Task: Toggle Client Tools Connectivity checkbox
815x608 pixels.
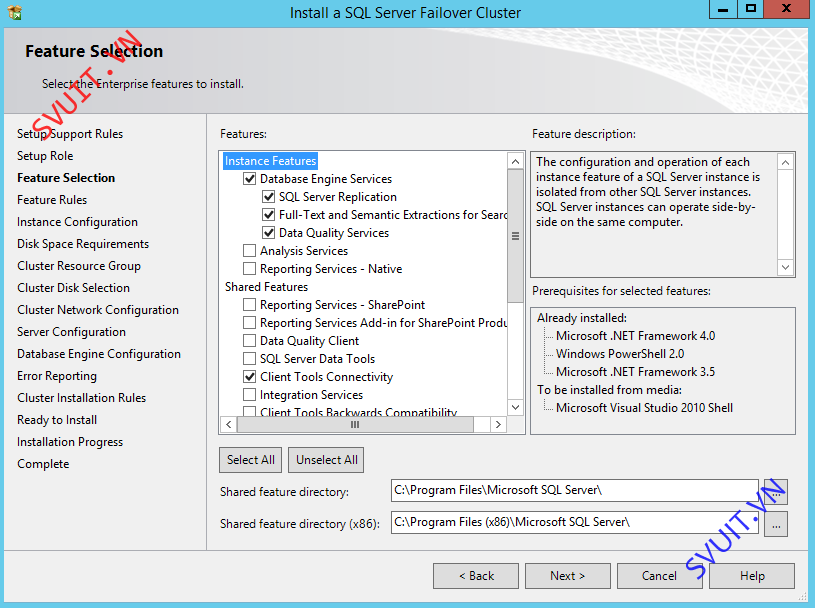Action: point(249,377)
